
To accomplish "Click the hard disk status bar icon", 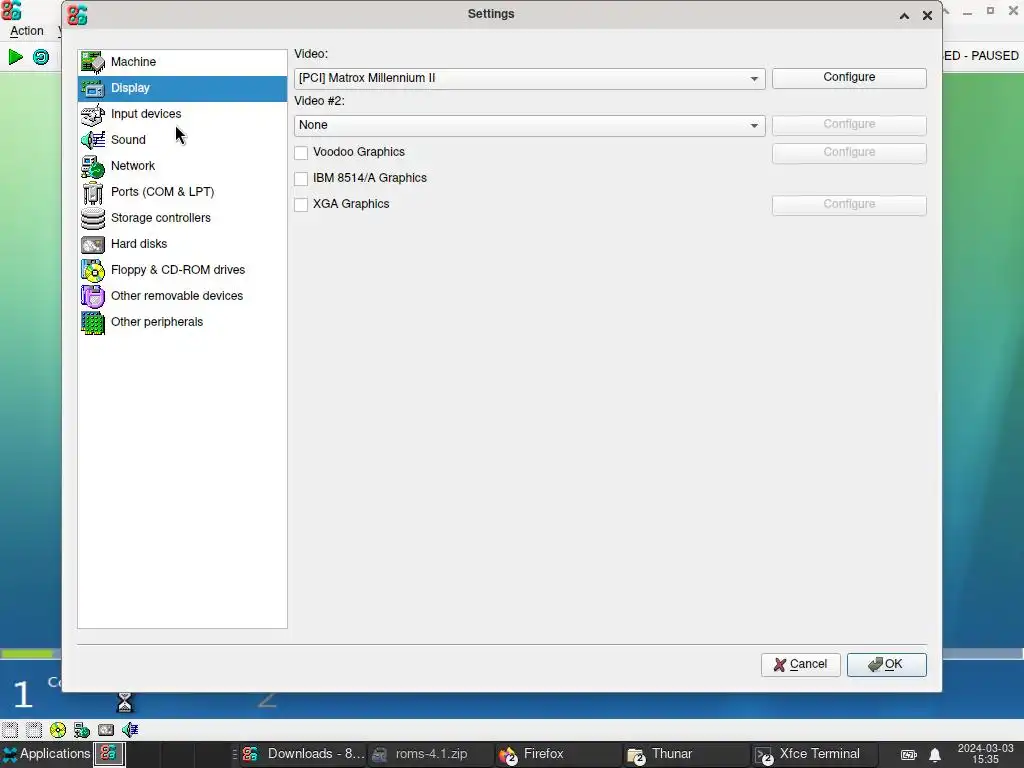I will pos(106,729).
